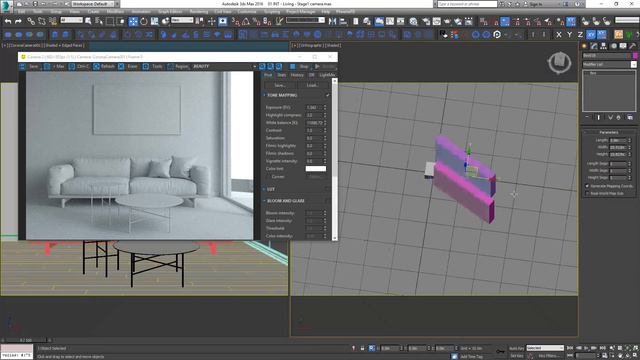This screenshot has width=640, height=360.
Task: Click the search keyword input field
Action: (x=467, y=4)
